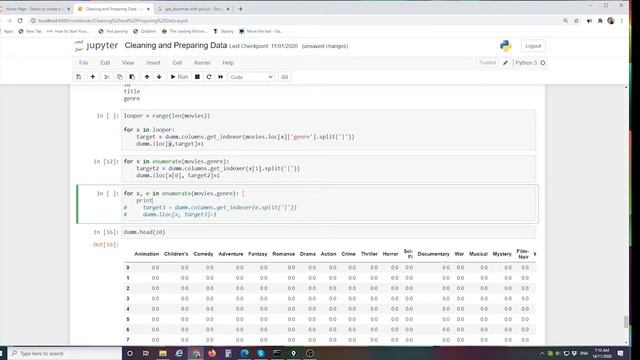
Task: Bookmark this page with the star icon
Action: pos(576,20)
